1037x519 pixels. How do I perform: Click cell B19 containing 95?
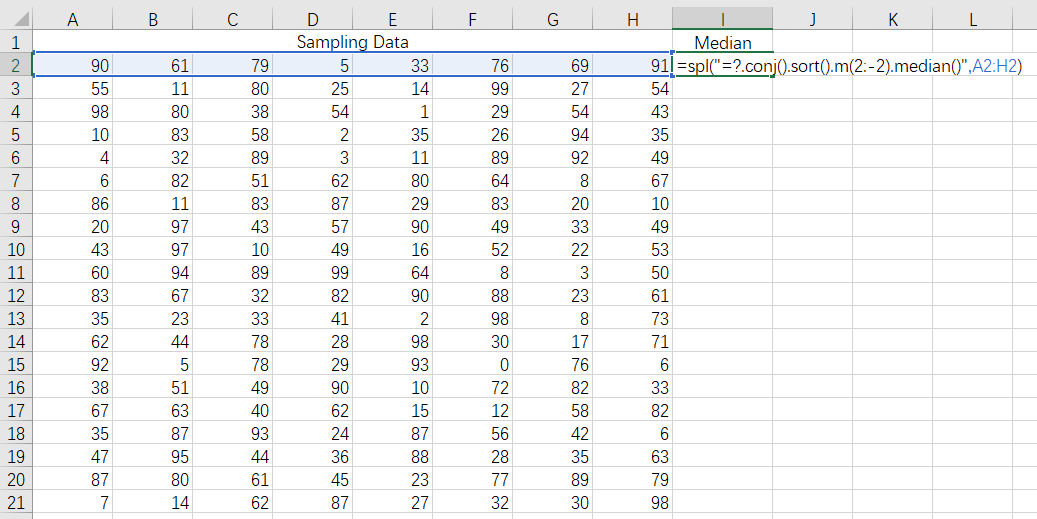[153, 456]
